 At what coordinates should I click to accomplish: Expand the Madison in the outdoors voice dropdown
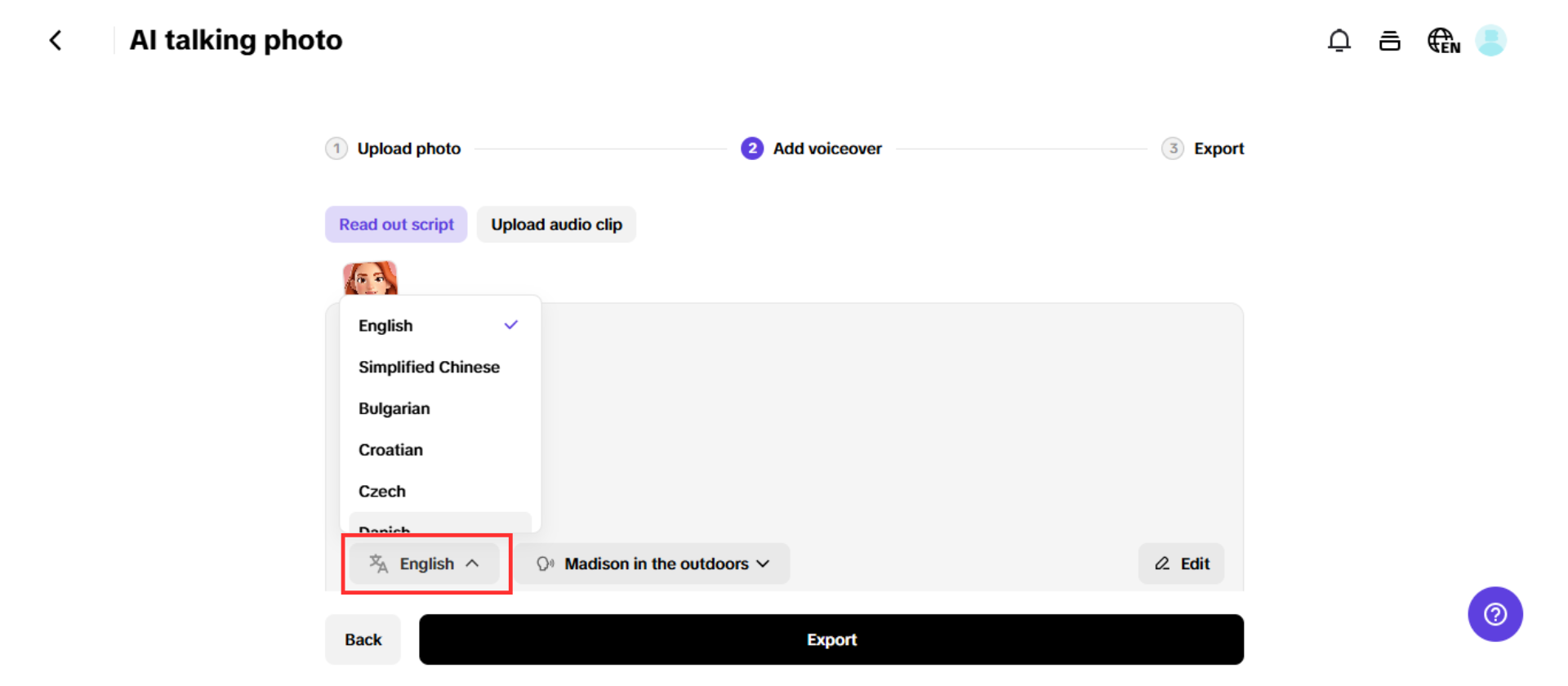coord(653,563)
